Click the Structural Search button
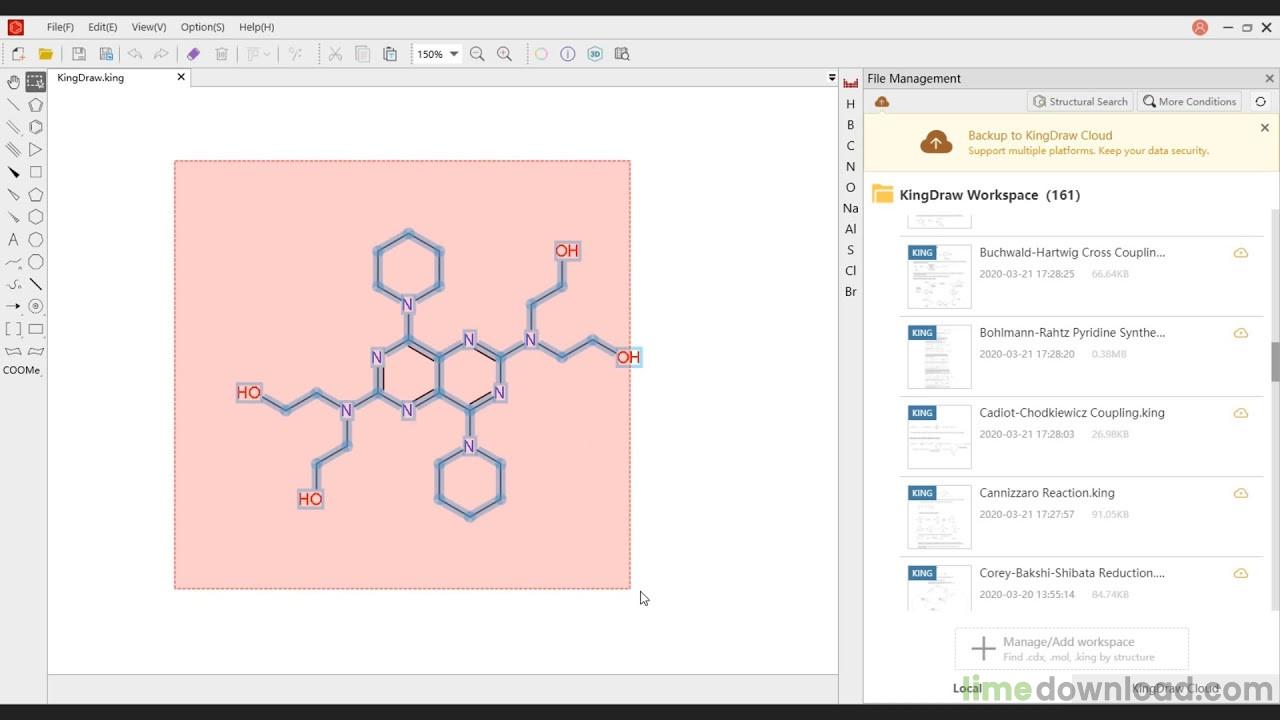This screenshot has height=720, width=1280. [1080, 101]
